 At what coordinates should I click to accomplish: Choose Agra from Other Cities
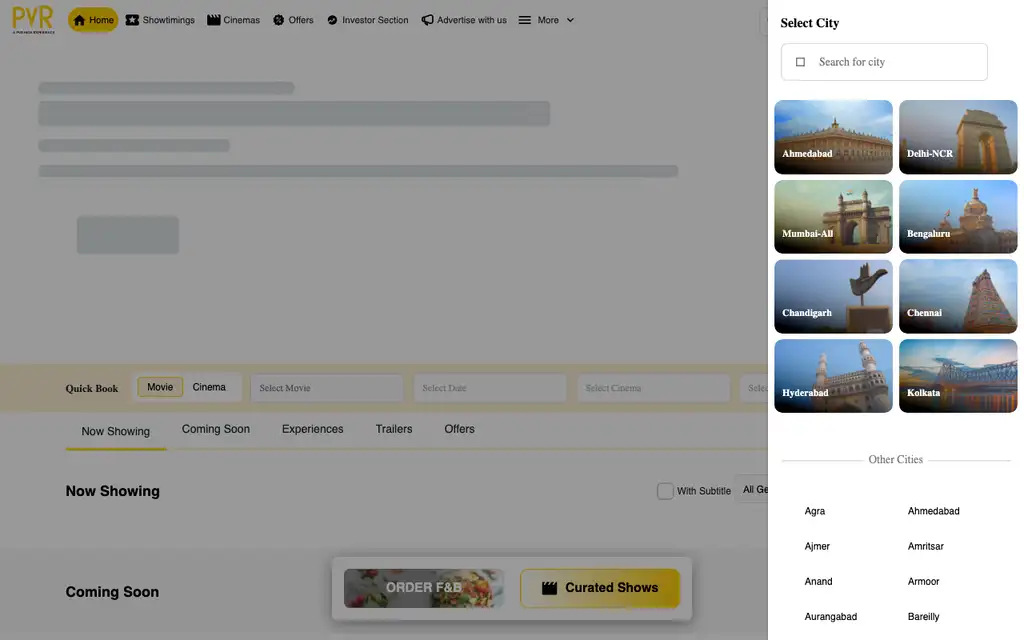click(x=814, y=511)
